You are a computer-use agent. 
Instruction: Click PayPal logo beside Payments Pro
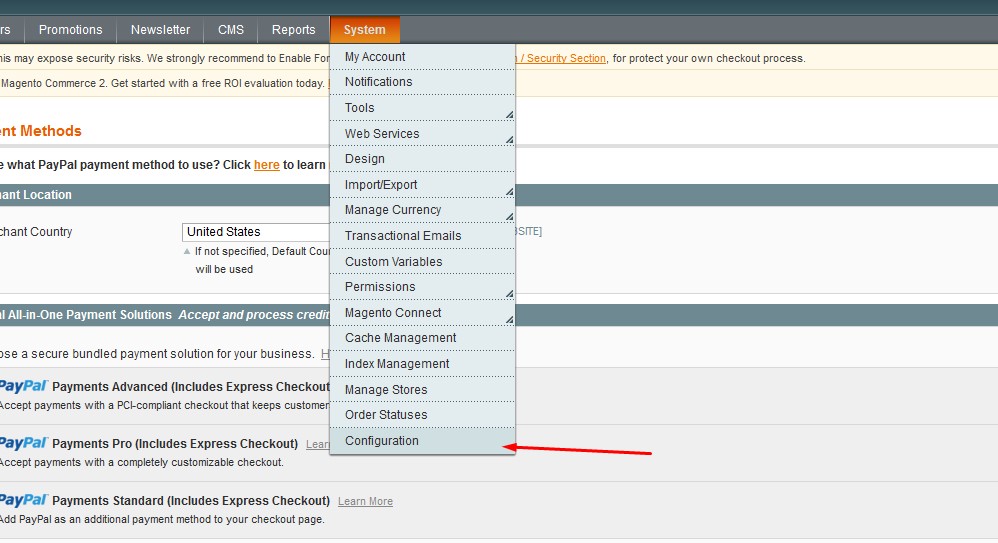(x=23, y=443)
